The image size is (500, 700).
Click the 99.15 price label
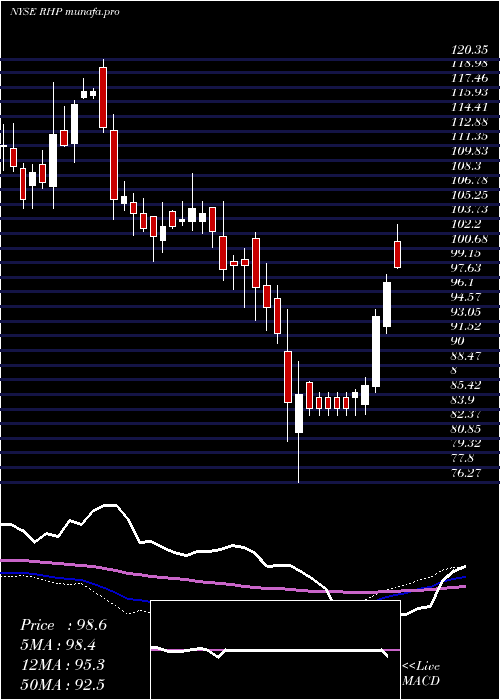(467, 253)
